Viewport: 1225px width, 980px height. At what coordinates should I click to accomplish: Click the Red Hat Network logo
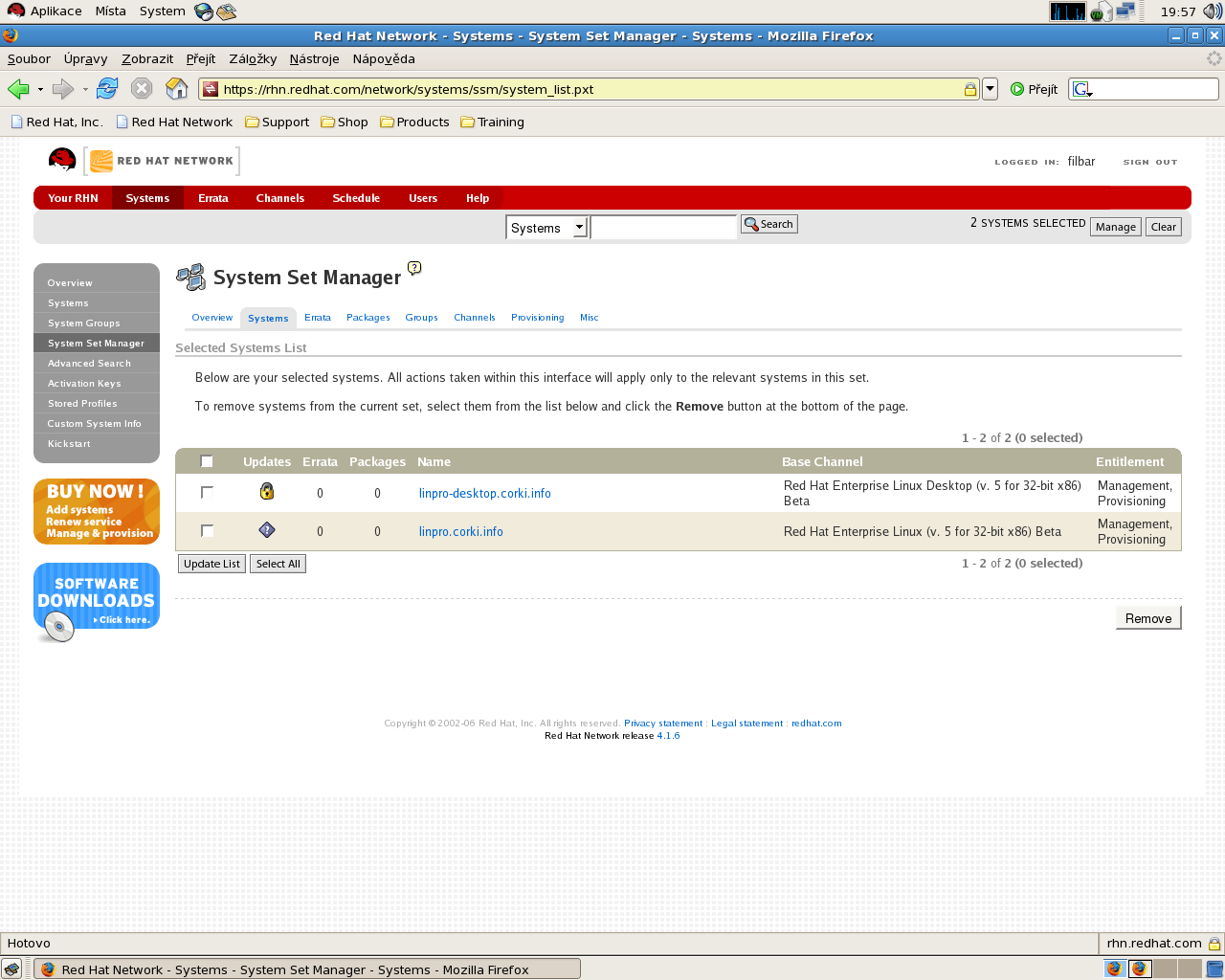click(x=162, y=161)
